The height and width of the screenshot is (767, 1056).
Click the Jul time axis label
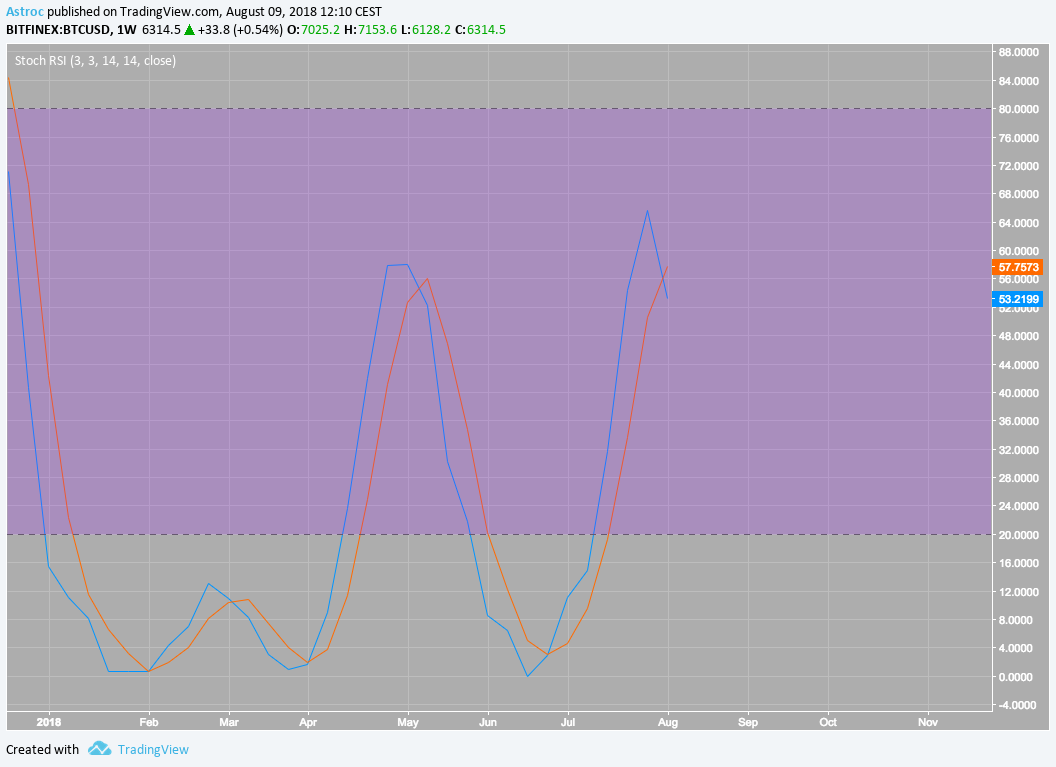(568, 722)
